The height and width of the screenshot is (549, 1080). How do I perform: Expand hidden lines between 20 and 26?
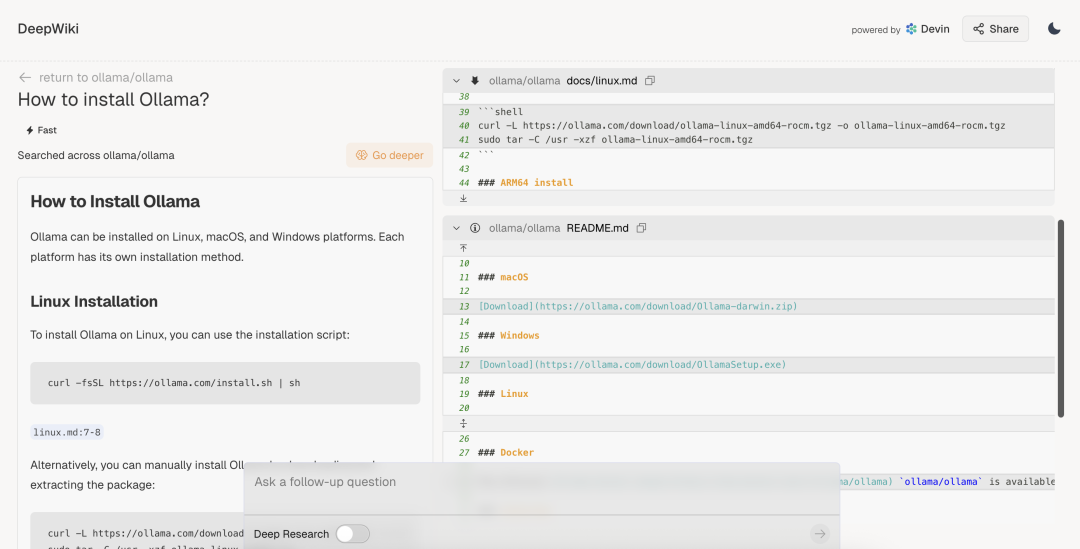pyautogui.click(x=464, y=423)
